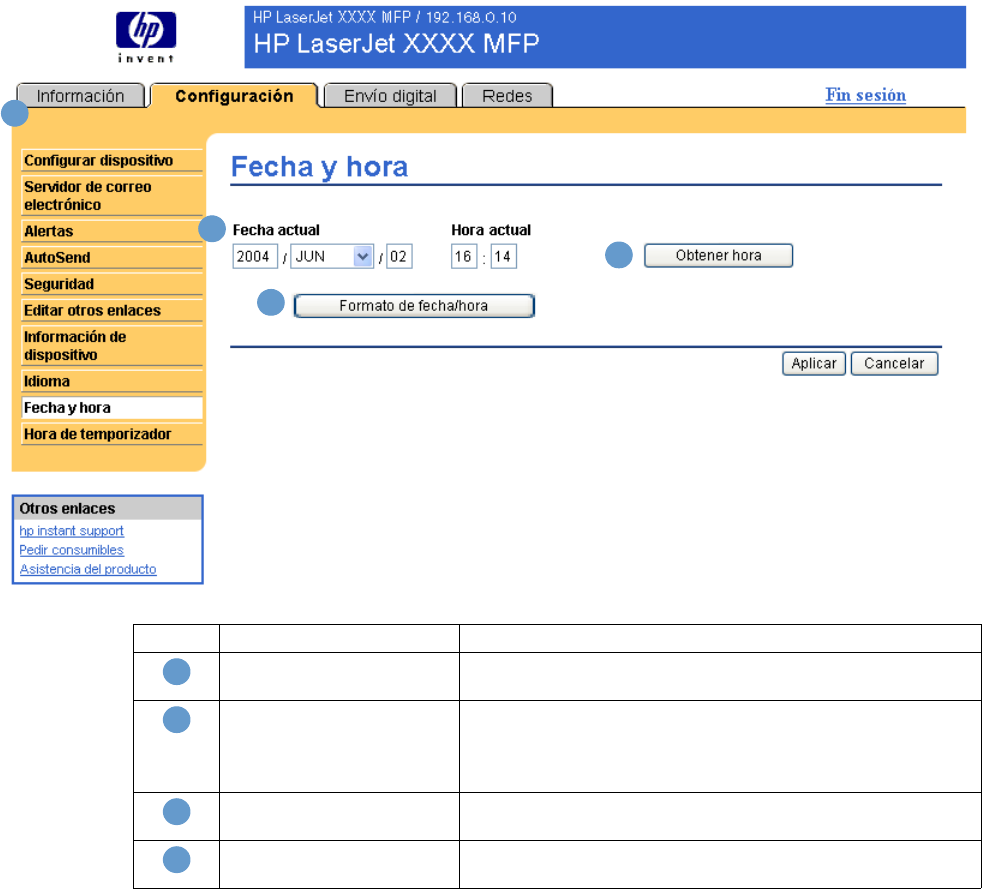Click the Obtener hora button

(x=718, y=255)
